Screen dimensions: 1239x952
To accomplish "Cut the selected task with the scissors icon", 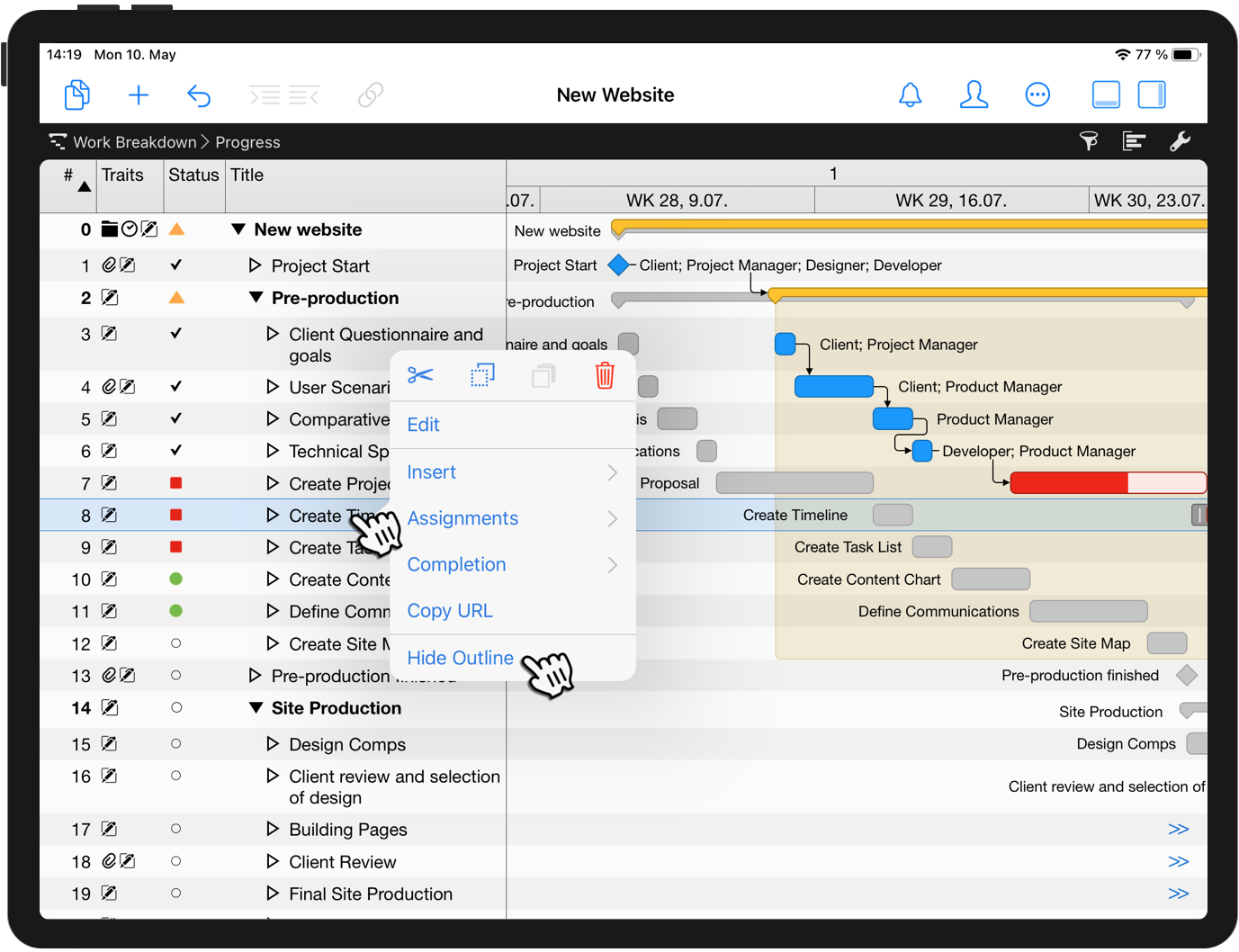I will (421, 376).
